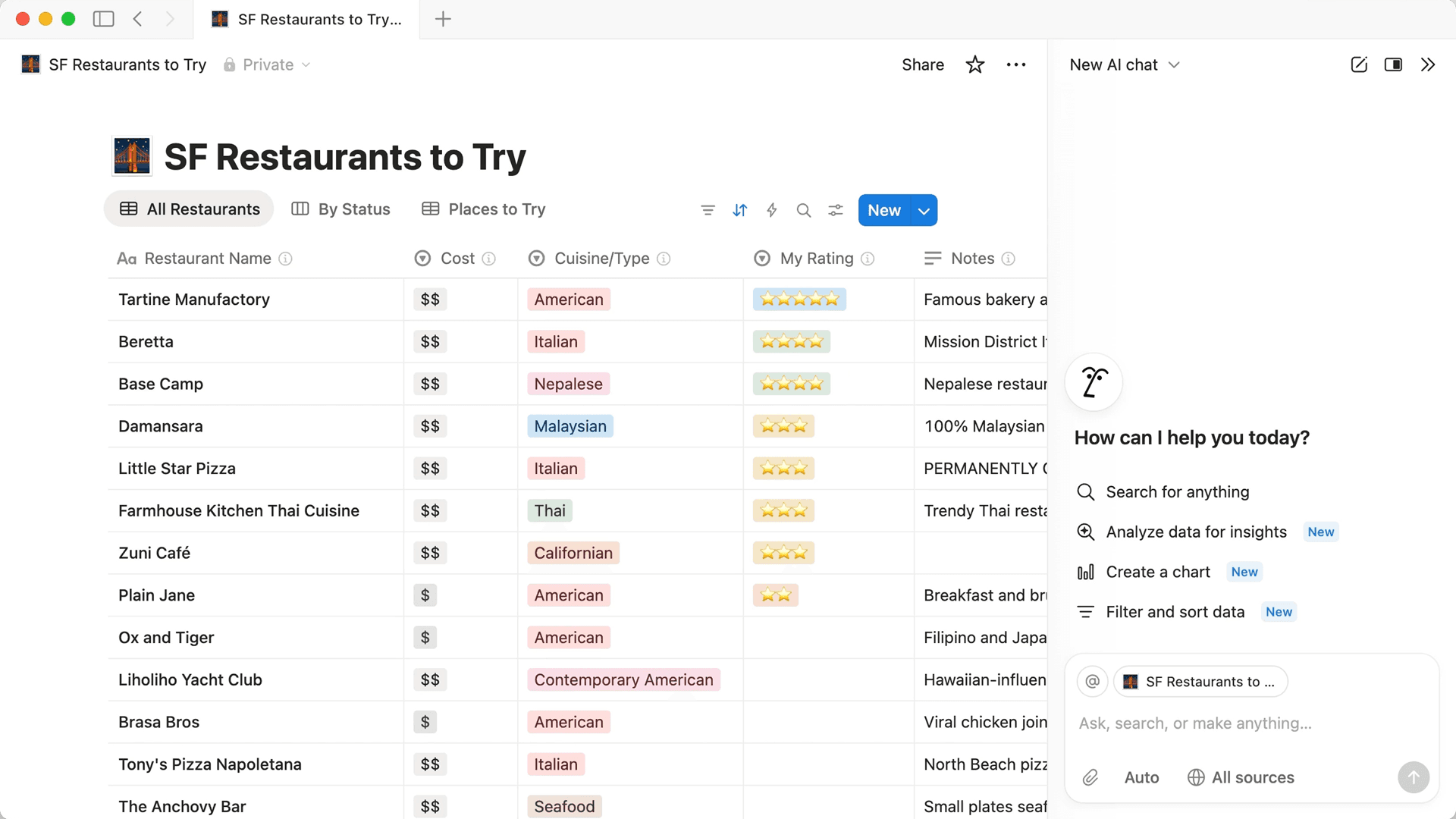This screenshot has width=1456, height=819.
Task: Switch to Places to Try tab
Action: point(484,209)
